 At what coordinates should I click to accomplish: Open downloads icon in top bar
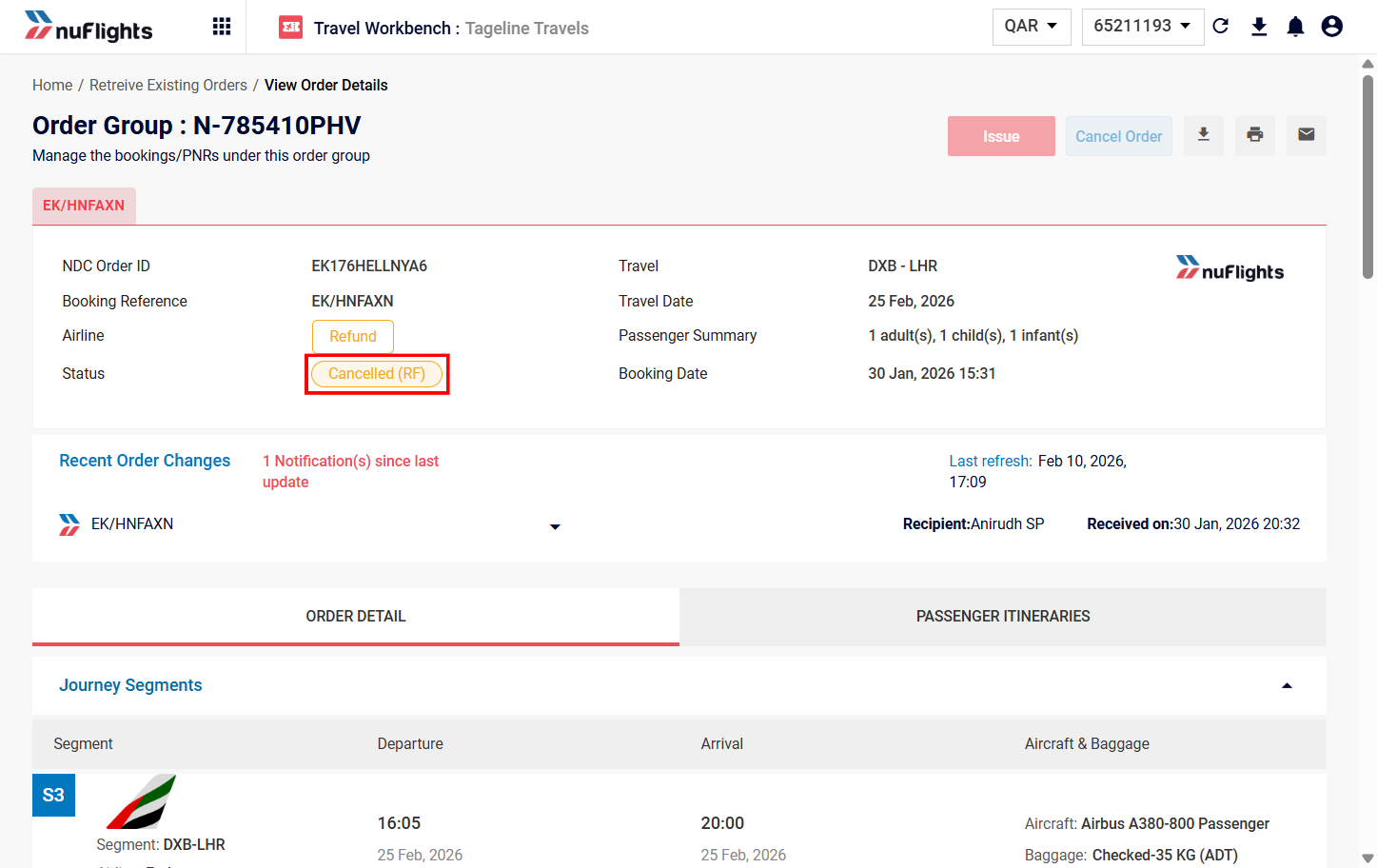point(1259,27)
